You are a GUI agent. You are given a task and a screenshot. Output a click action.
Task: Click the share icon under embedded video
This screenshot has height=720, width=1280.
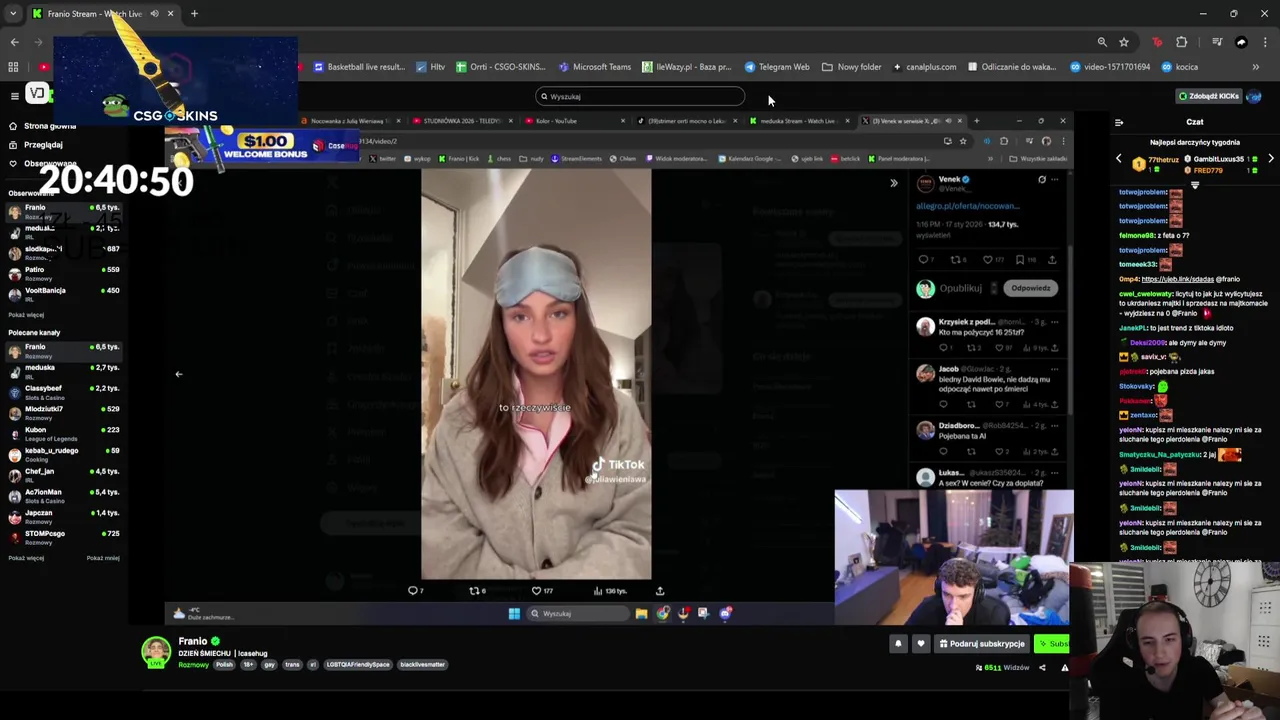(659, 591)
